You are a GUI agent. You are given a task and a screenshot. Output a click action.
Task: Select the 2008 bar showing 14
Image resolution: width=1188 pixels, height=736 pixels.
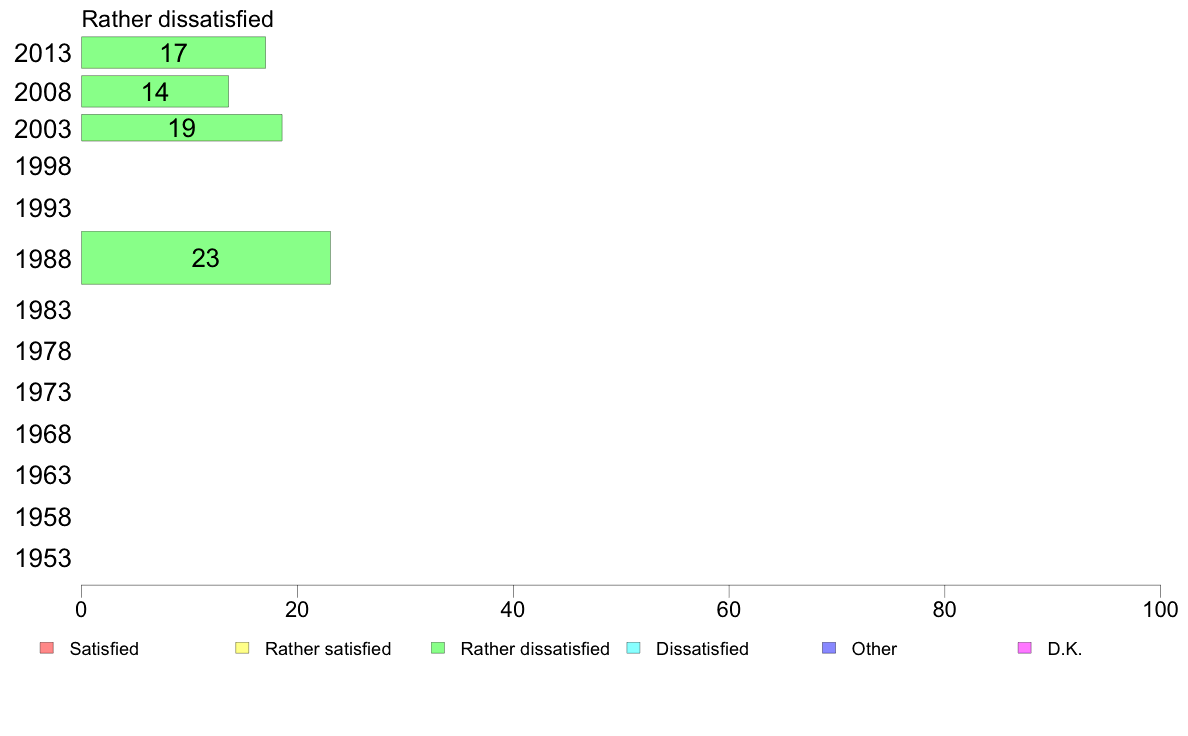pyautogui.click(x=155, y=91)
